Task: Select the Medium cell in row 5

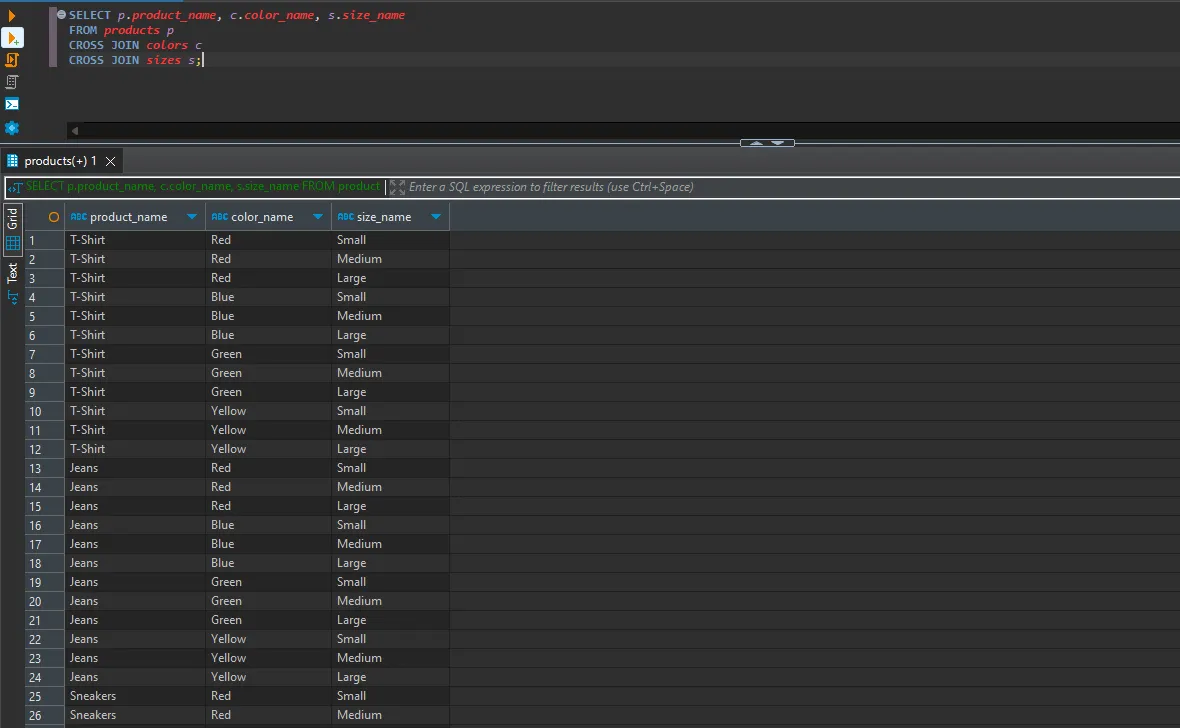Action: pyautogui.click(x=390, y=315)
